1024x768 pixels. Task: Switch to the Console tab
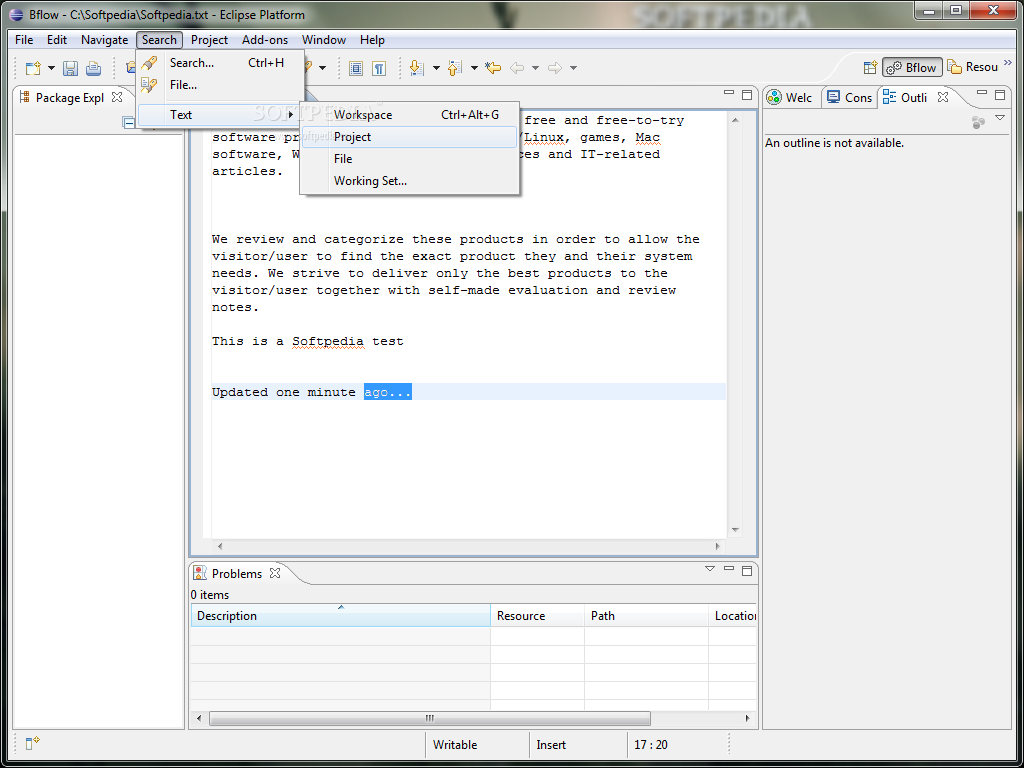pyautogui.click(x=850, y=97)
